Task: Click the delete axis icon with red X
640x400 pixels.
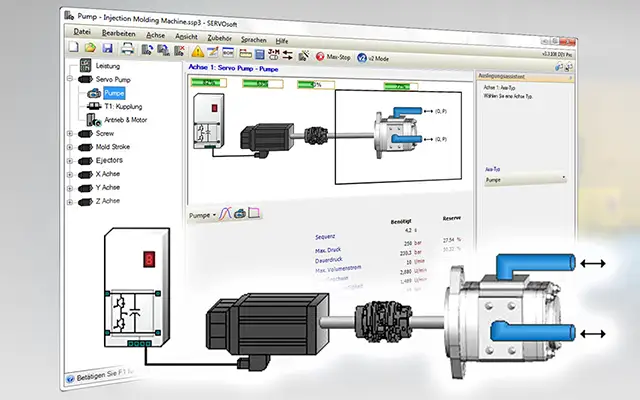Action: [180, 51]
